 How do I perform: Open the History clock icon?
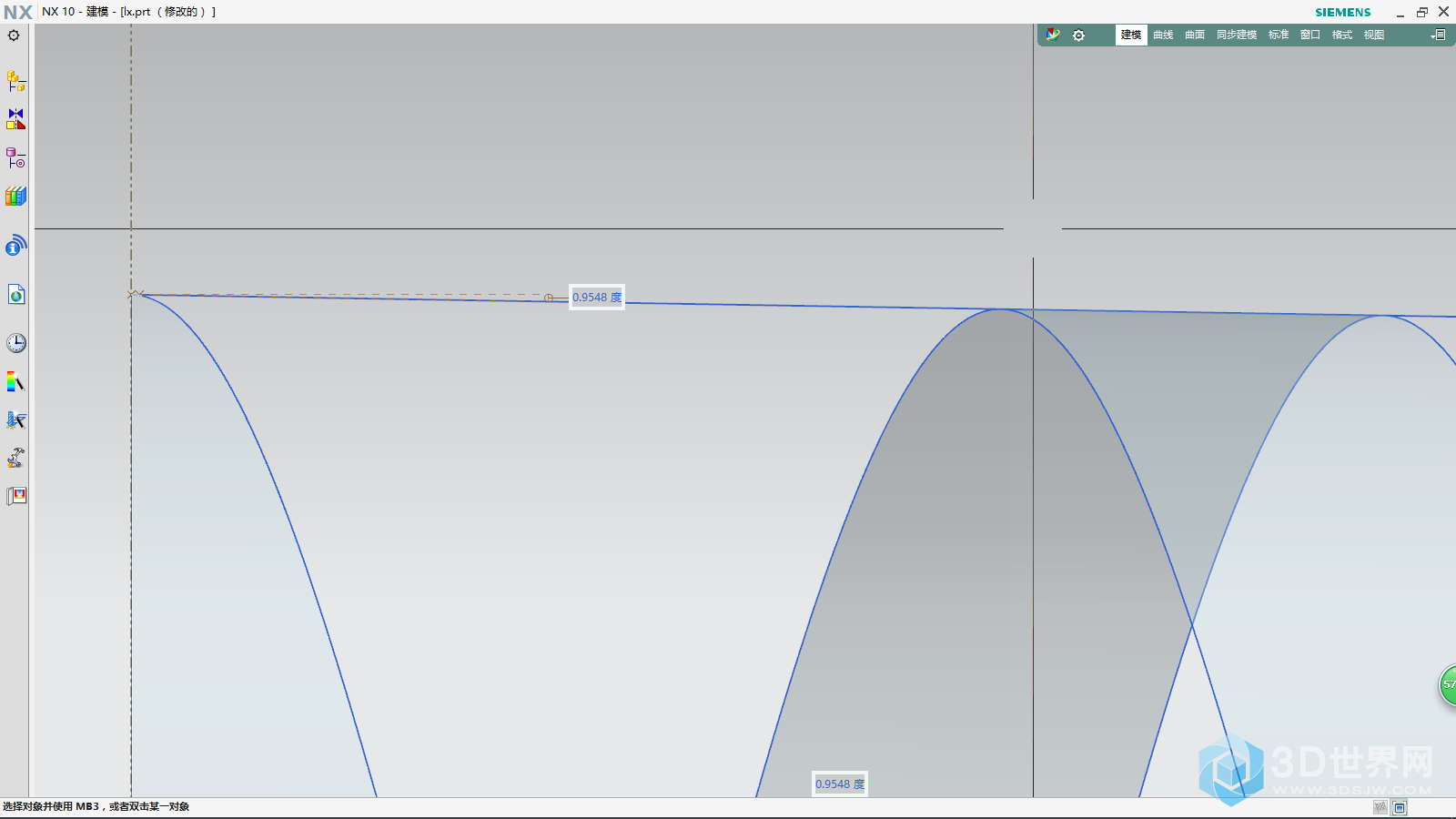(15, 343)
